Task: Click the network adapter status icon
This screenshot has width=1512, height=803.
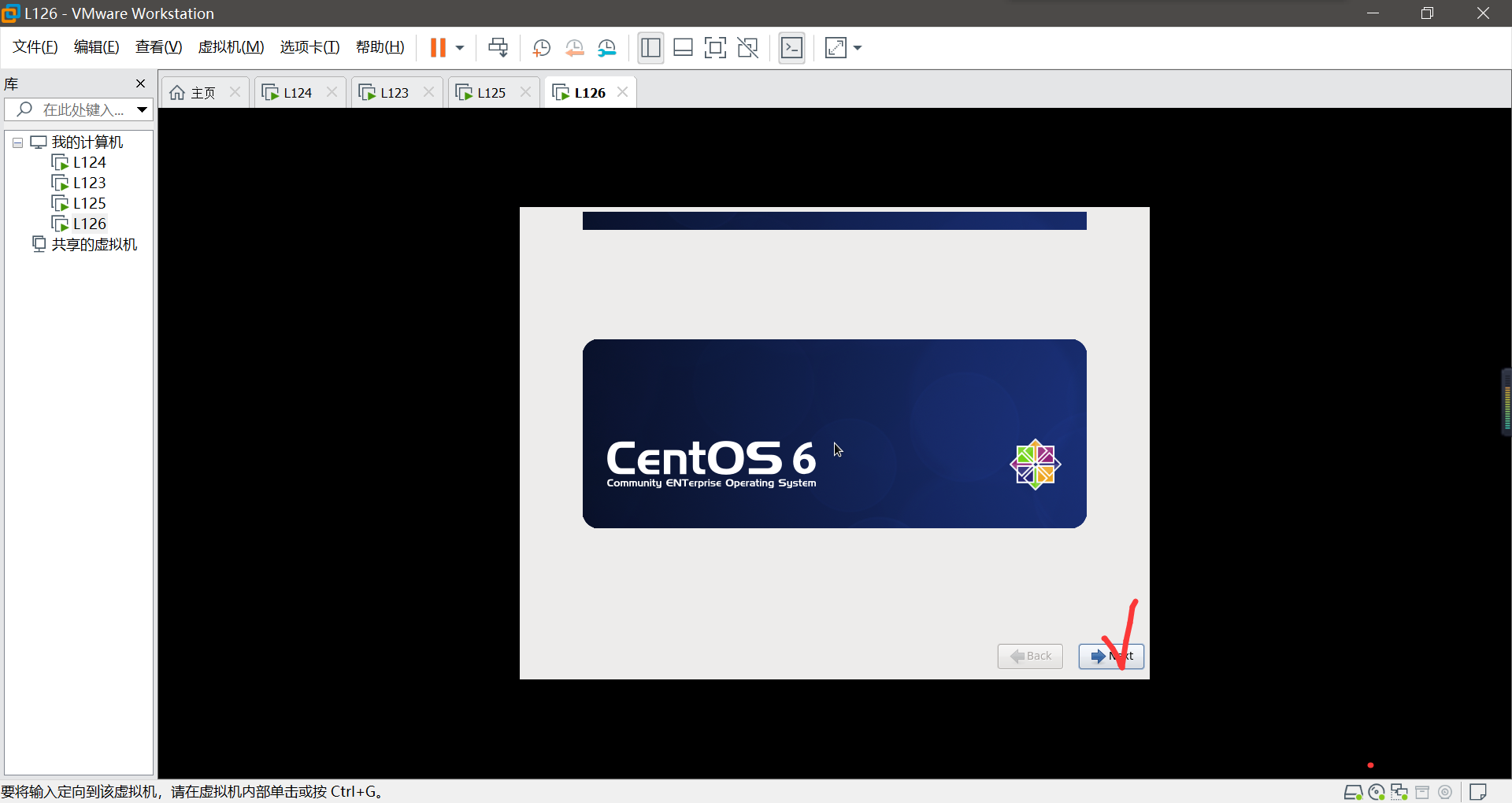Action: point(1399,792)
